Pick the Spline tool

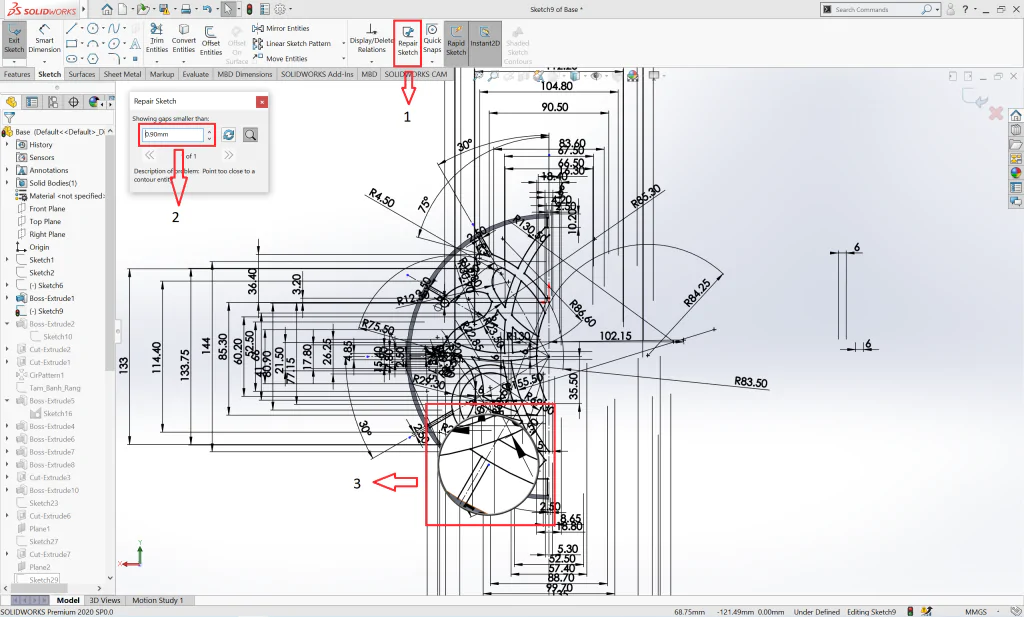click(x=114, y=28)
